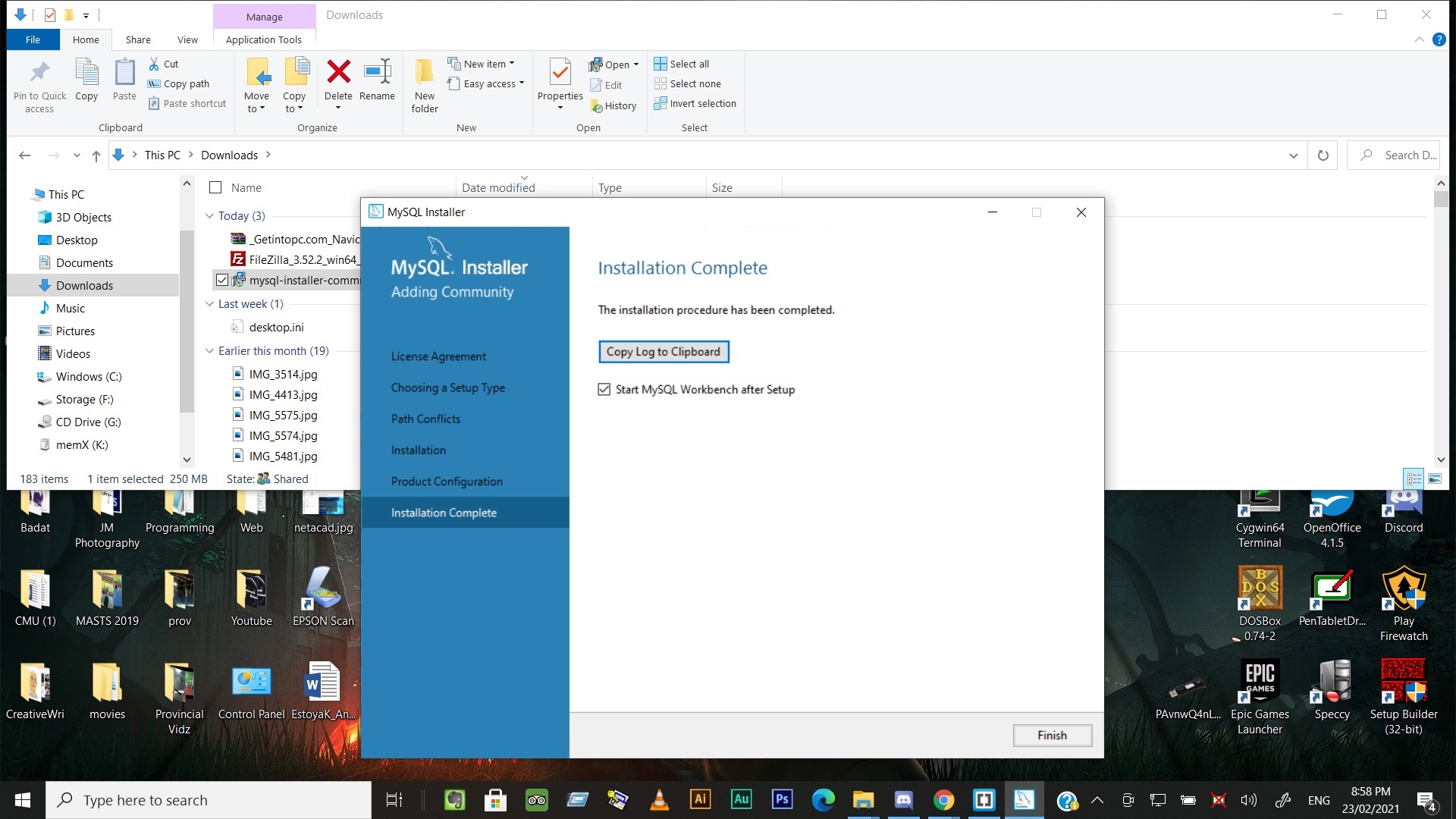Collapse the Today (3) file group

pyautogui.click(x=209, y=216)
